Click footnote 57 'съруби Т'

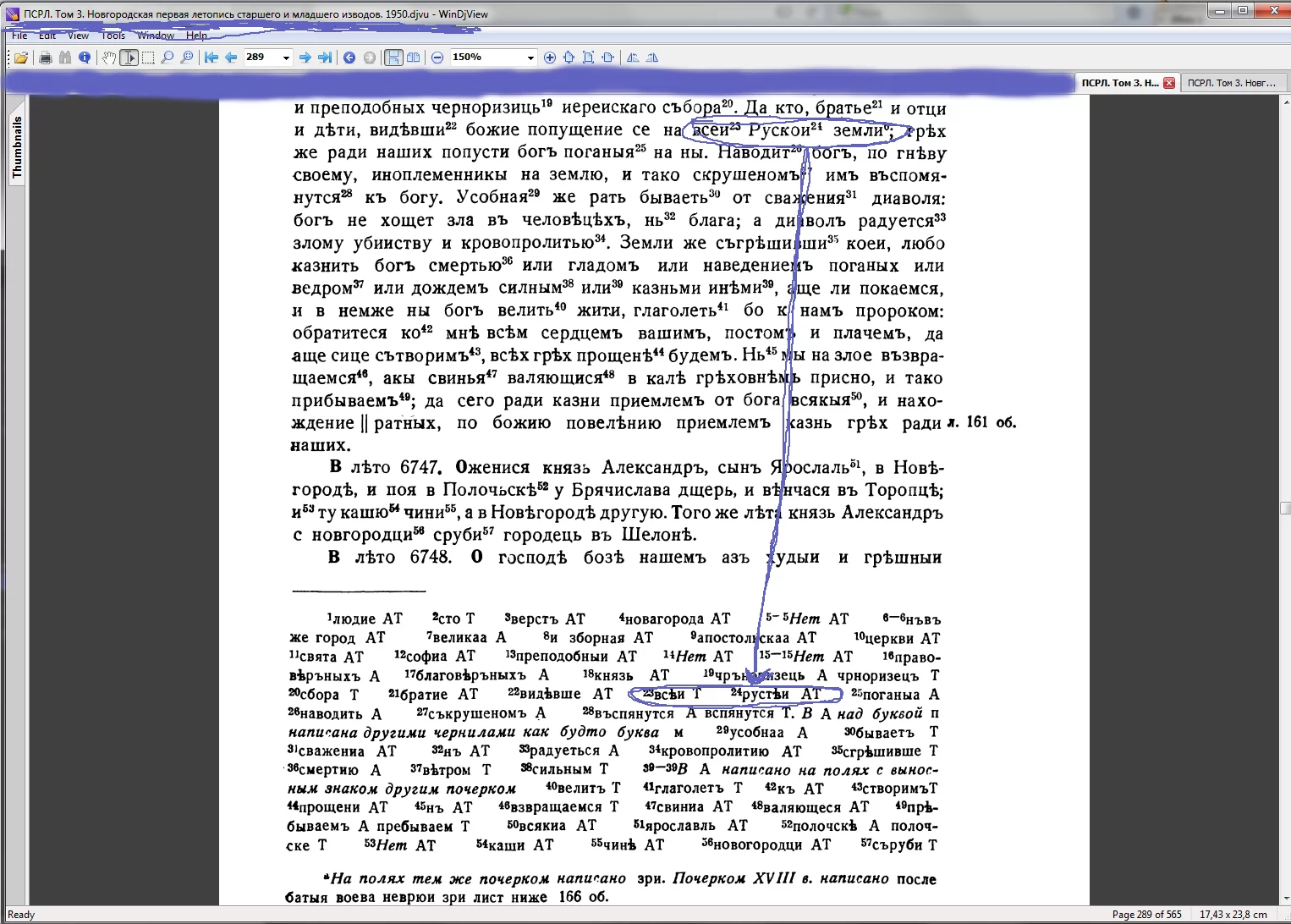click(899, 845)
